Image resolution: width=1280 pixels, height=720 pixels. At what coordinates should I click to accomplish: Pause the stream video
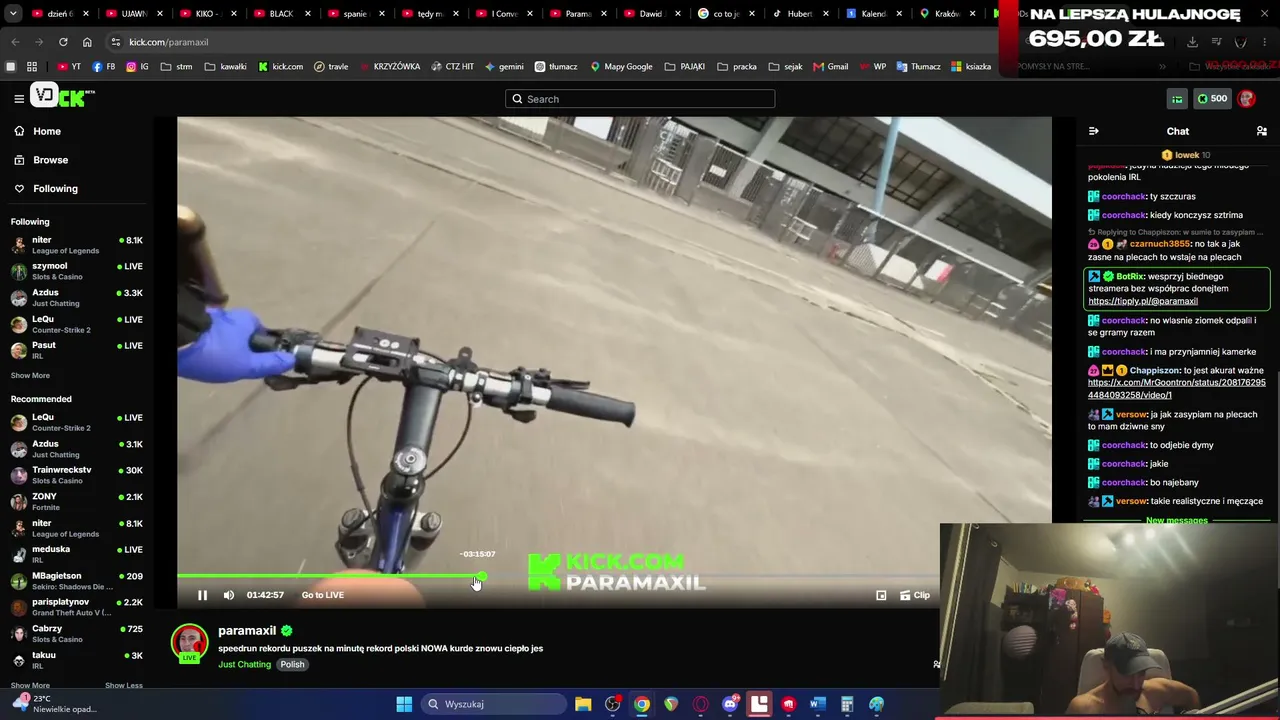coord(202,595)
